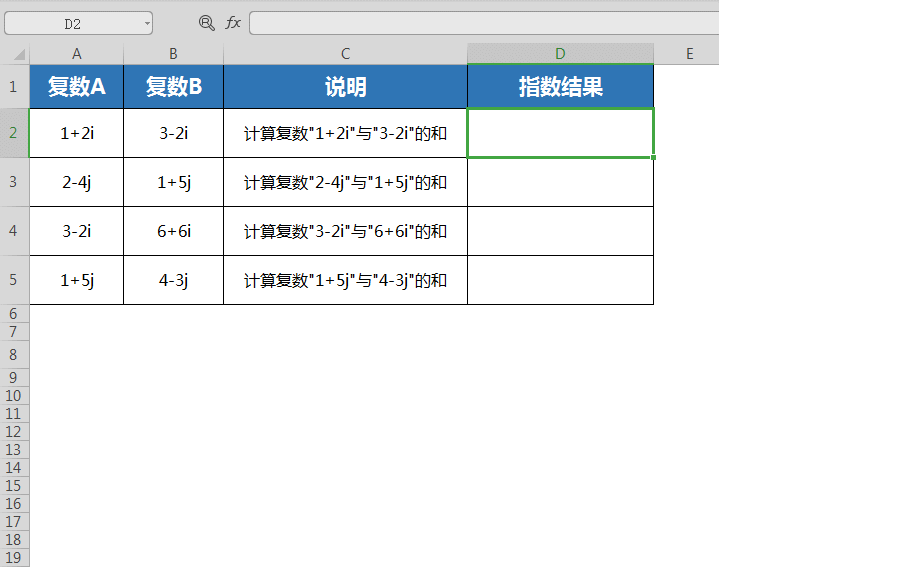Select empty result cell D5
The height and width of the screenshot is (574, 924).
pos(560,280)
